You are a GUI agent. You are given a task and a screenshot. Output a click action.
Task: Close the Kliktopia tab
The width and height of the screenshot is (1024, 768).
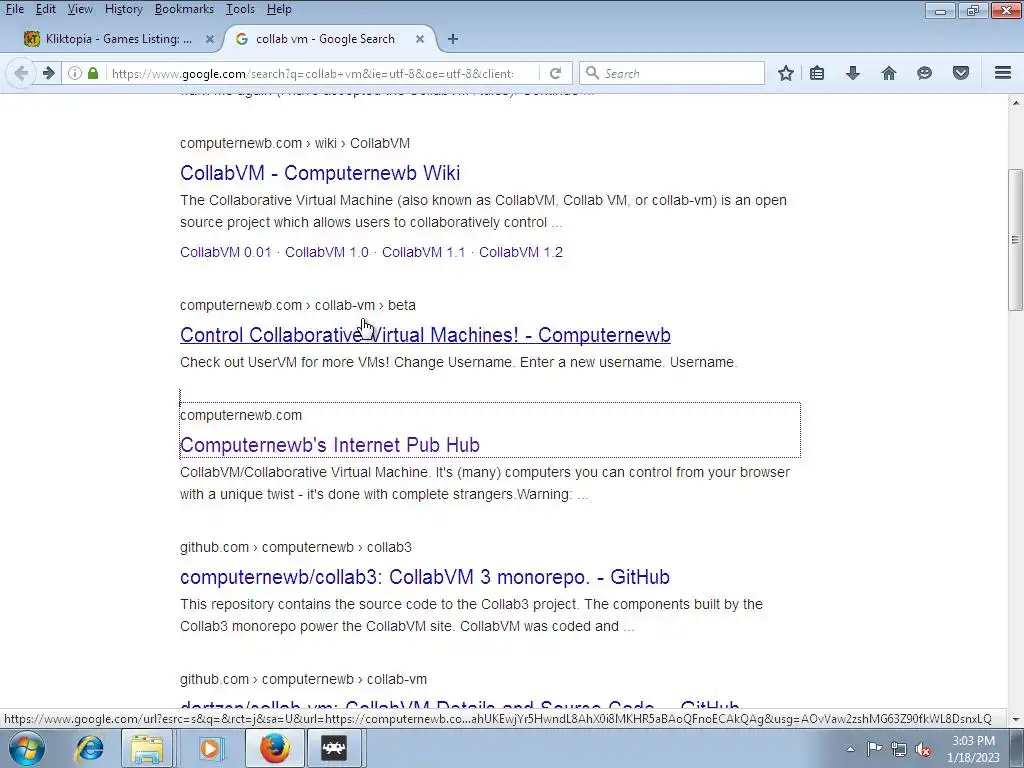[x=210, y=39]
